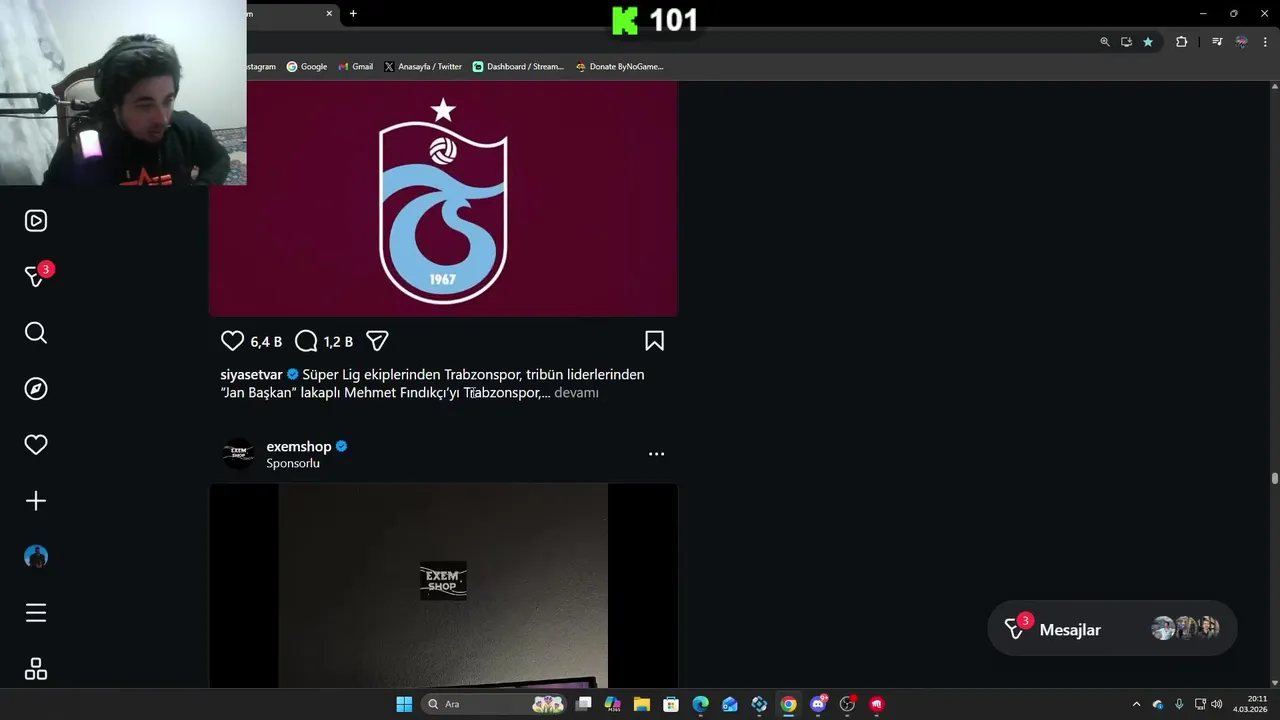
Task: Close the current browser tab
Action: (329, 13)
